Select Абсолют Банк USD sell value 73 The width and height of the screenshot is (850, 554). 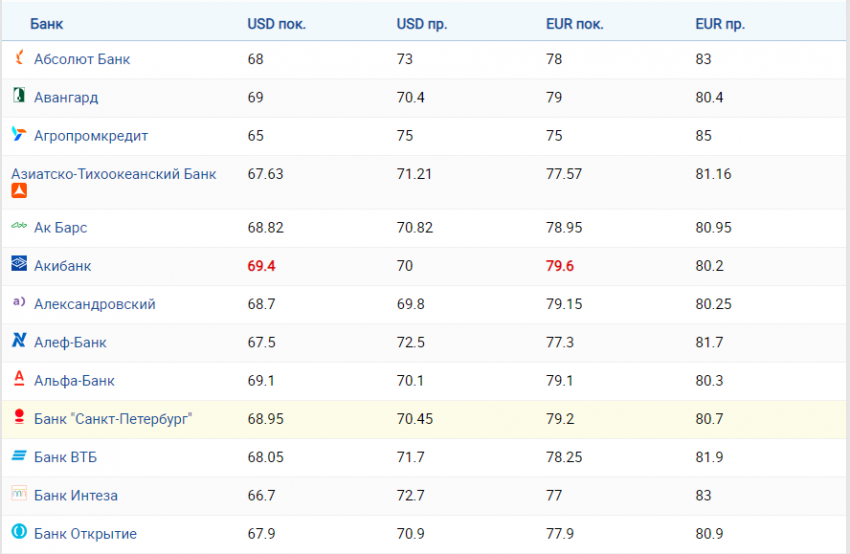405,59
